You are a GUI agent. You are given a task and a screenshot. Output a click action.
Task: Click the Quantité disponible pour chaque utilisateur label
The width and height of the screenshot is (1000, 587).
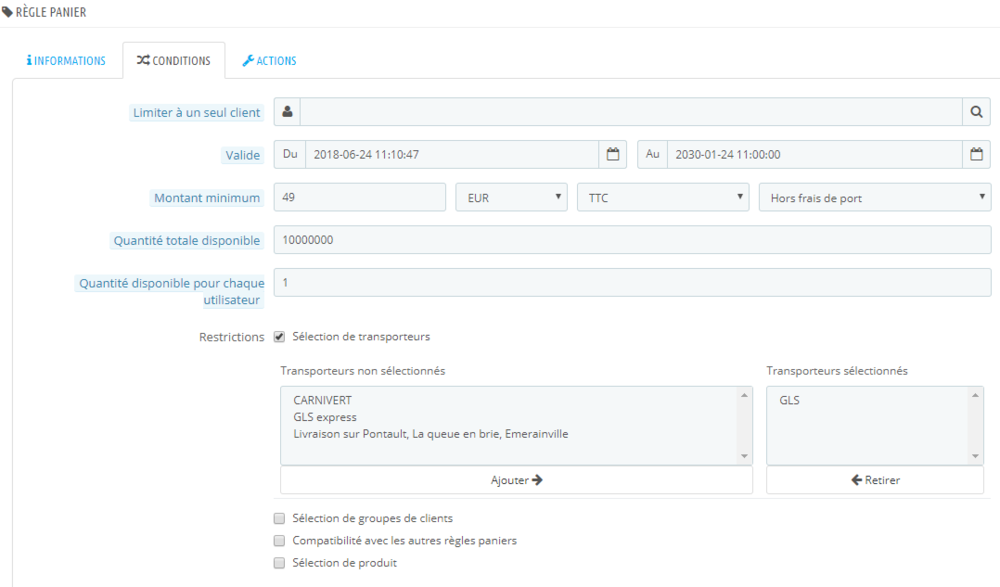171,291
